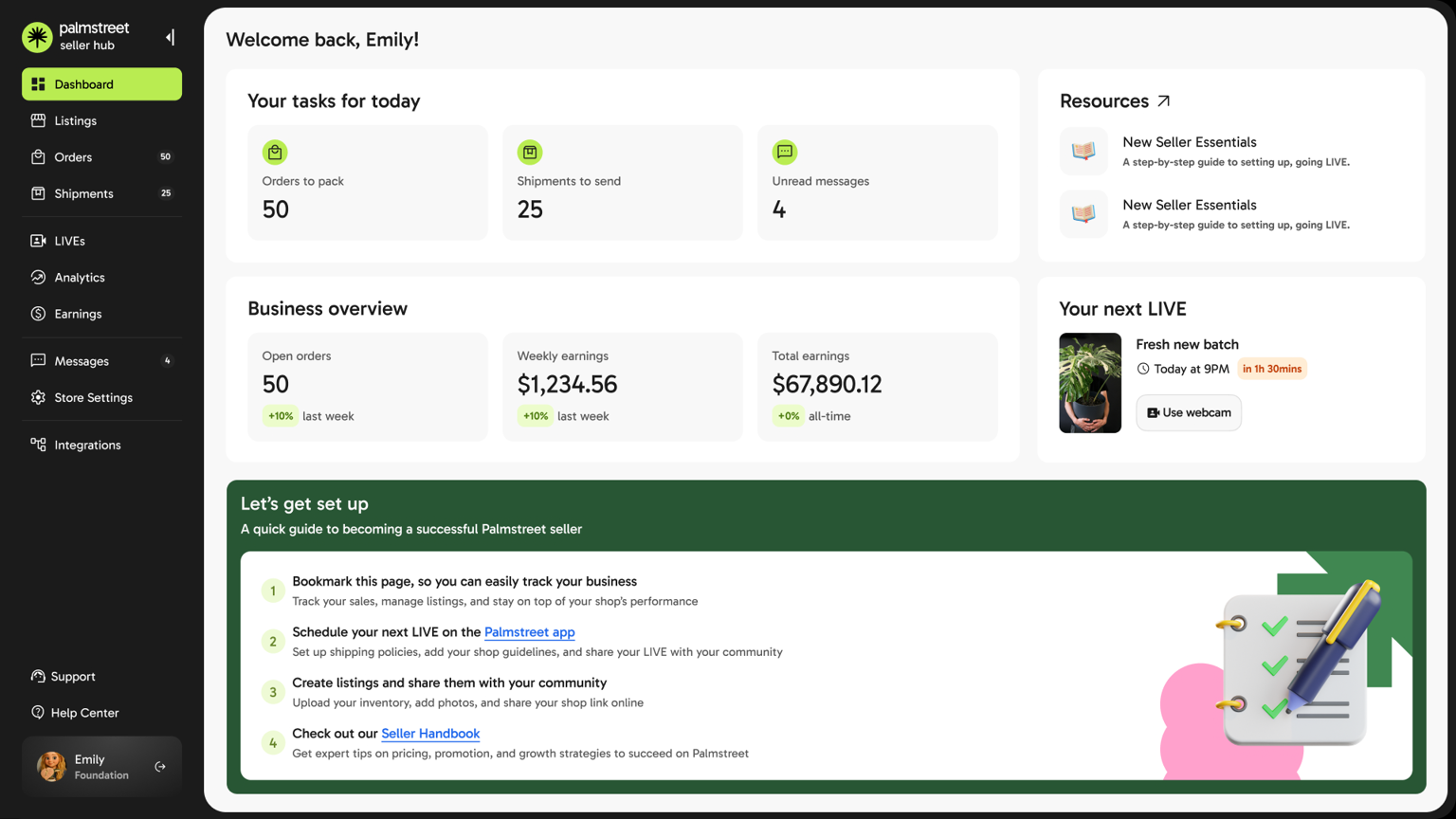The width and height of the screenshot is (1456, 819).
Task: Open the Help Center
Action: point(84,713)
